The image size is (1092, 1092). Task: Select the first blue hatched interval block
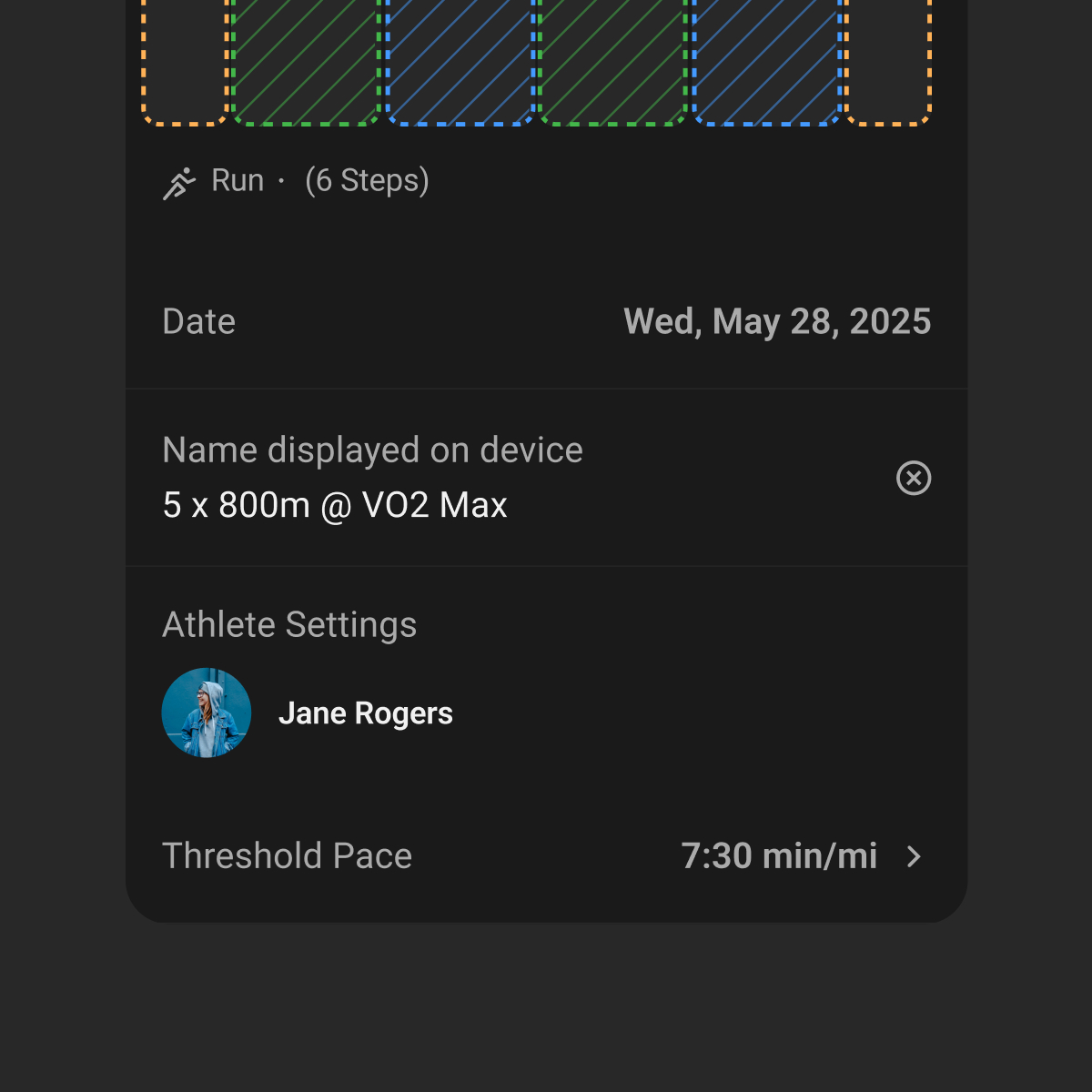pos(460,61)
